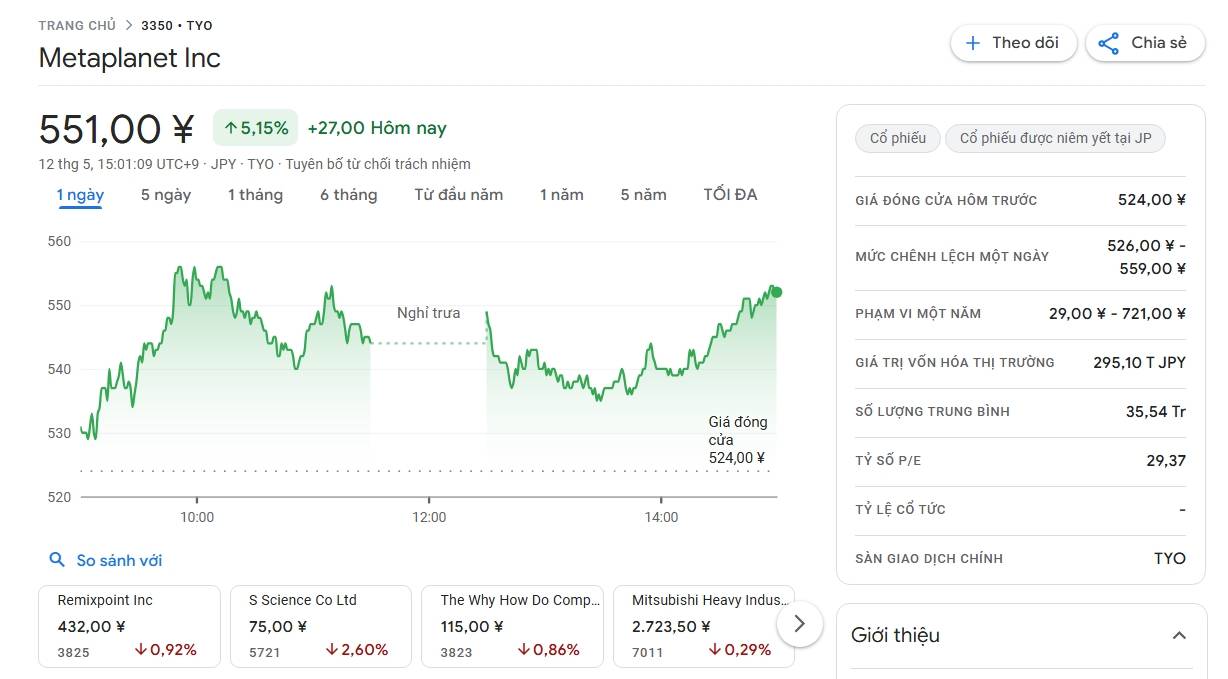Click the PHẠM VI MỘT NĂM range value
Screen dimensions: 1228x679
(1117, 313)
